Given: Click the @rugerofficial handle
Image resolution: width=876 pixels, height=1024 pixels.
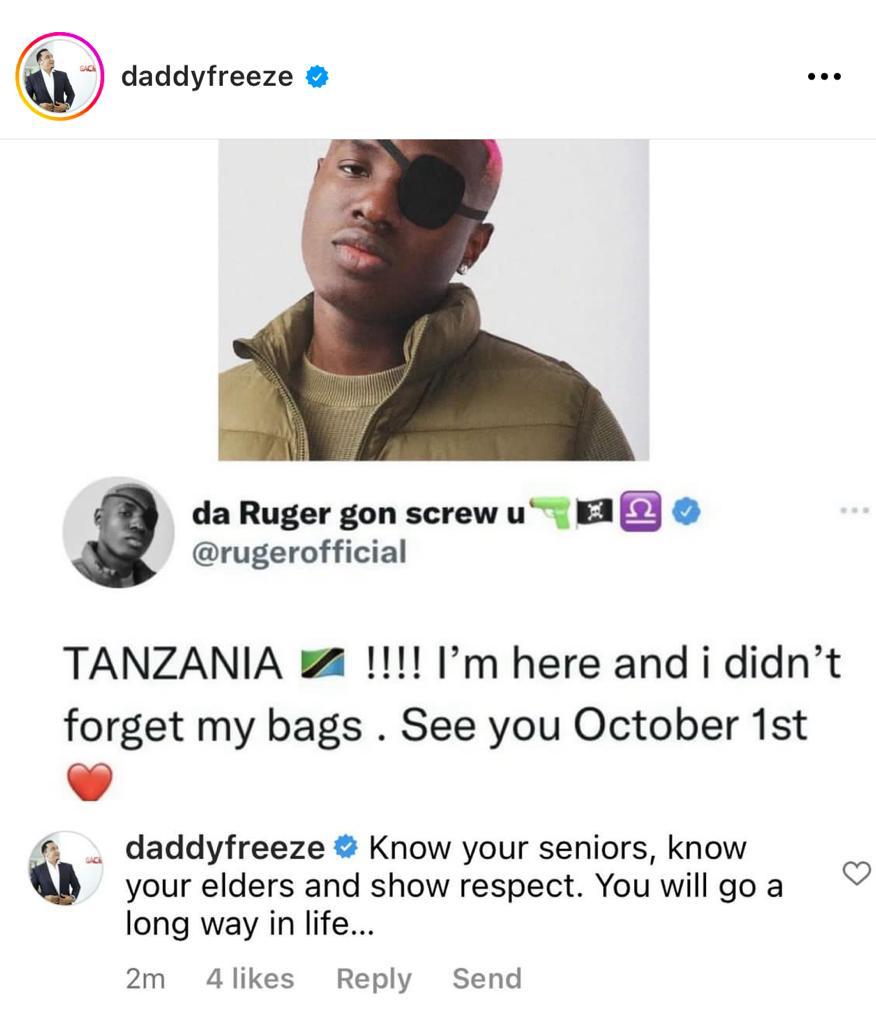Looking at the screenshot, I should [299, 551].
